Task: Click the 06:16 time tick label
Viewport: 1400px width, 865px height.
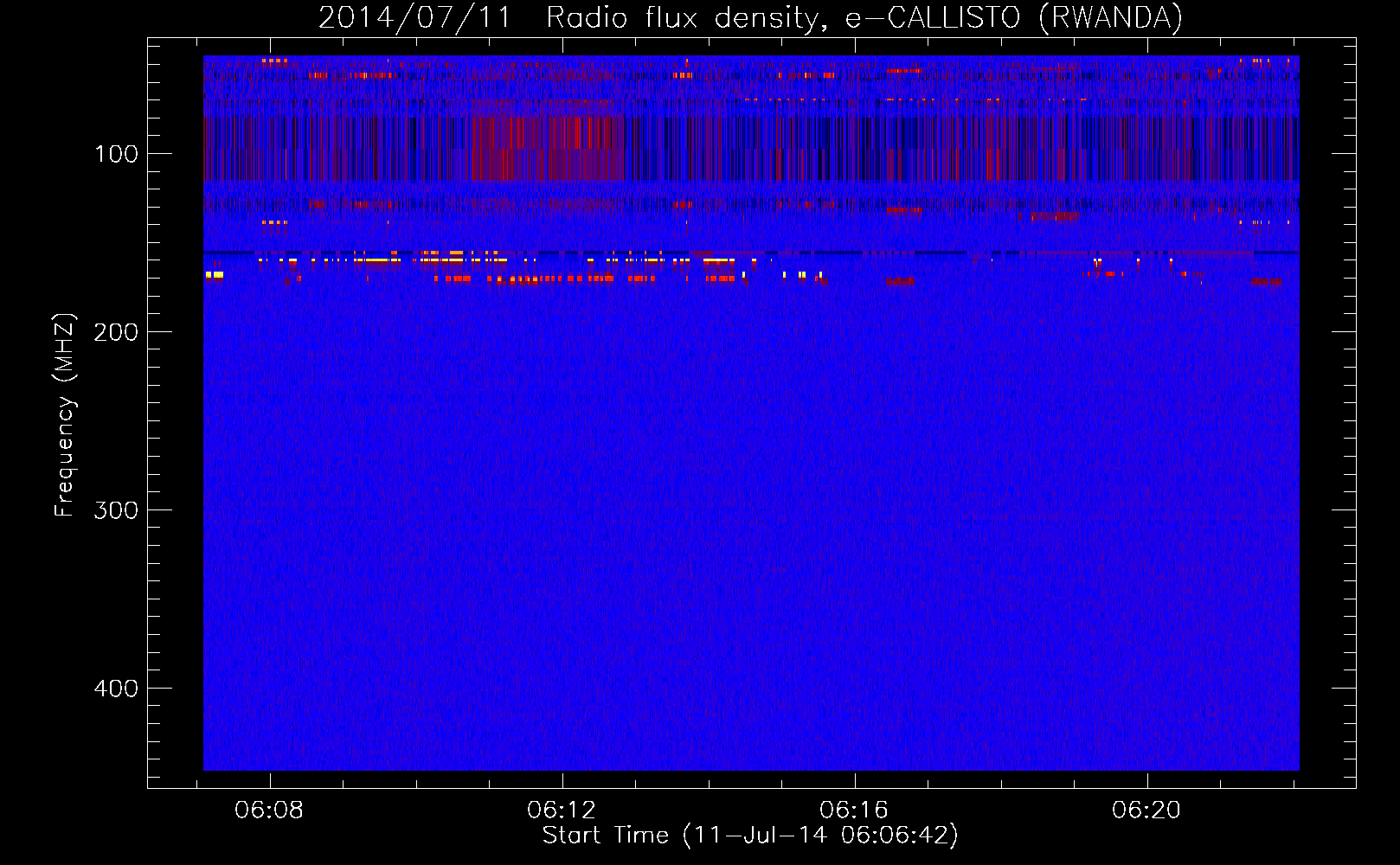Action: tap(854, 811)
